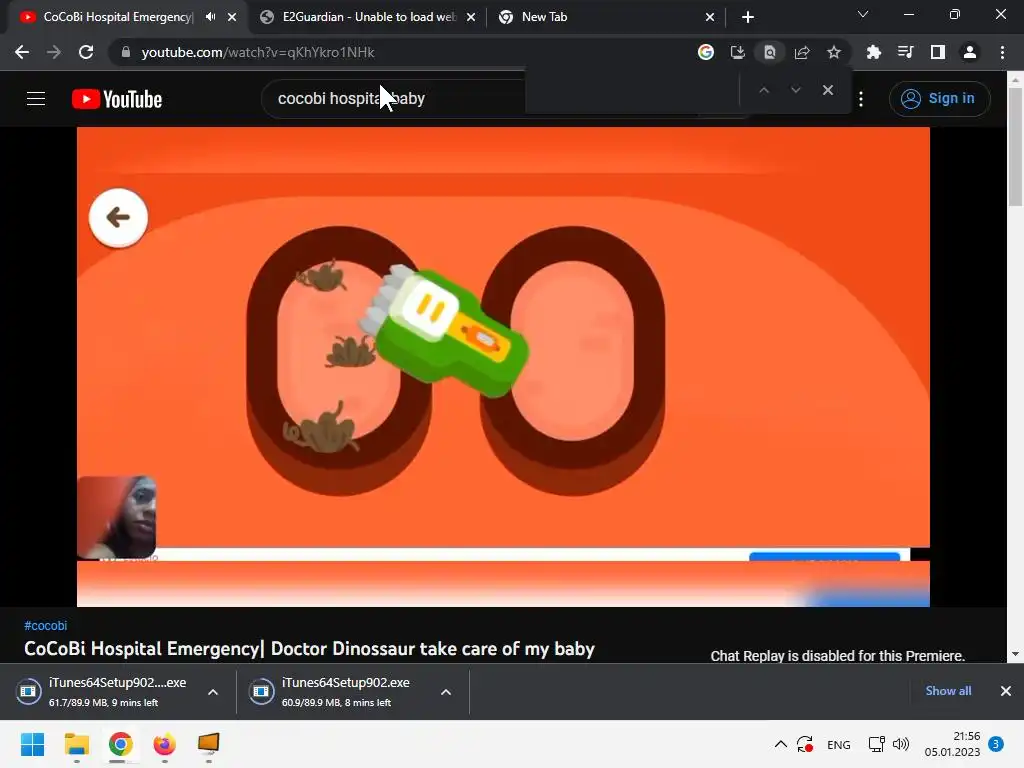This screenshot has width=1024, height=768.
Task: Open the Google icon in address bar
Action: coord(705,52)
